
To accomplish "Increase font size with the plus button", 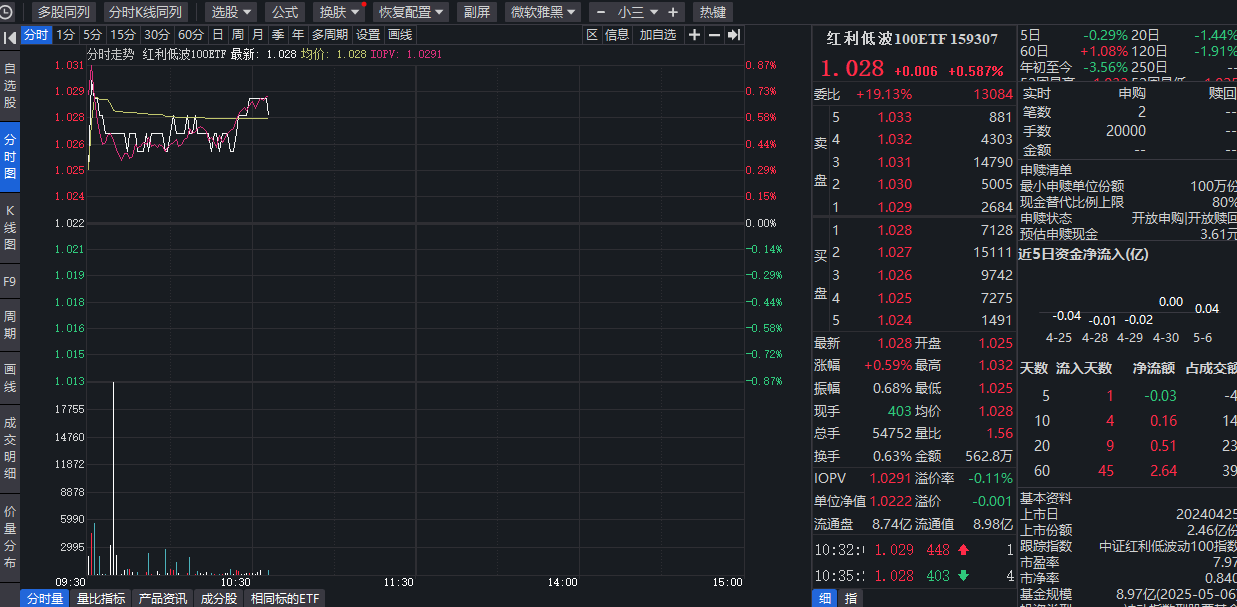I will [x=673, y=12].
